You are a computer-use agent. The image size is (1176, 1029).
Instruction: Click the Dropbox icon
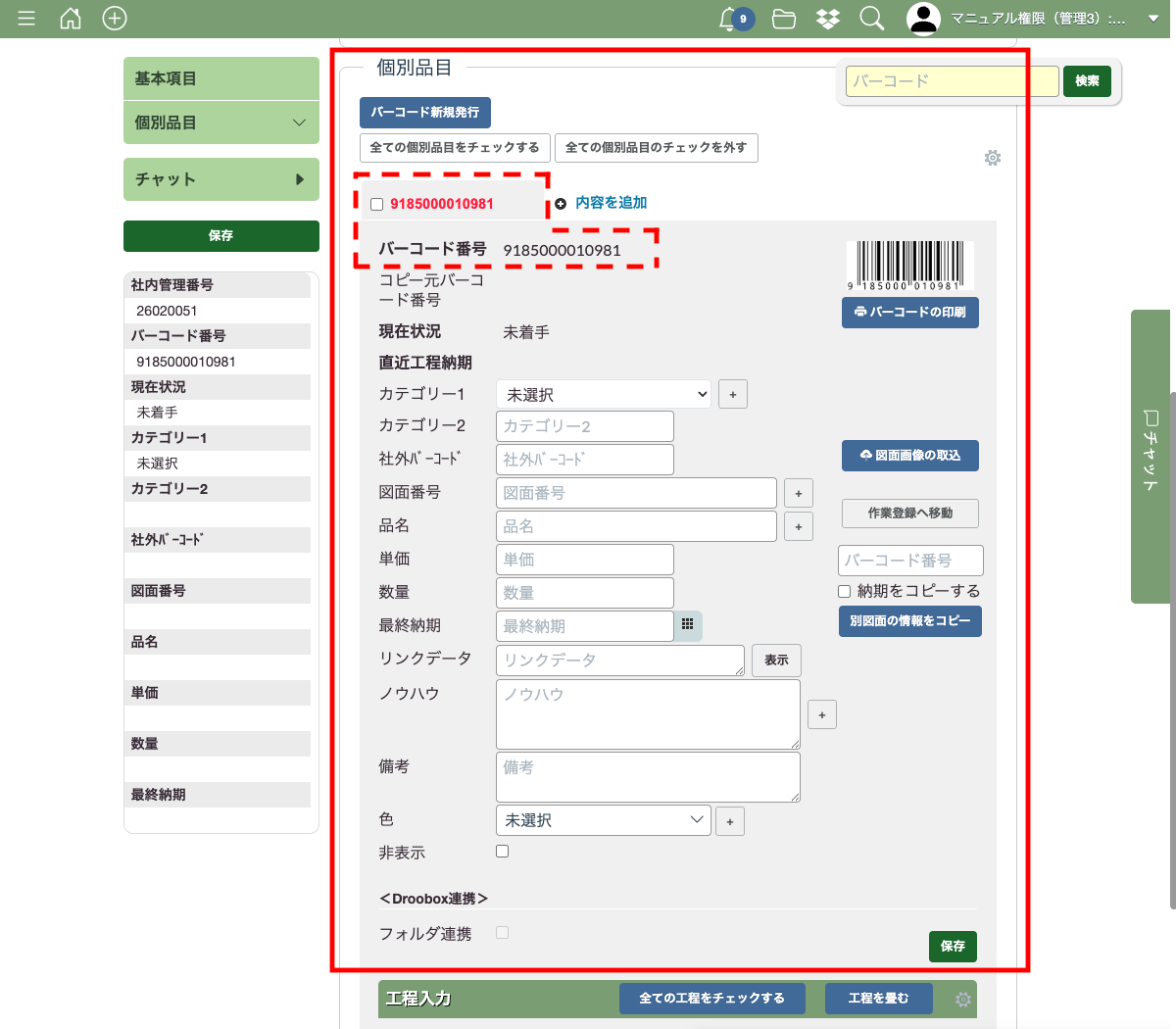828,19
